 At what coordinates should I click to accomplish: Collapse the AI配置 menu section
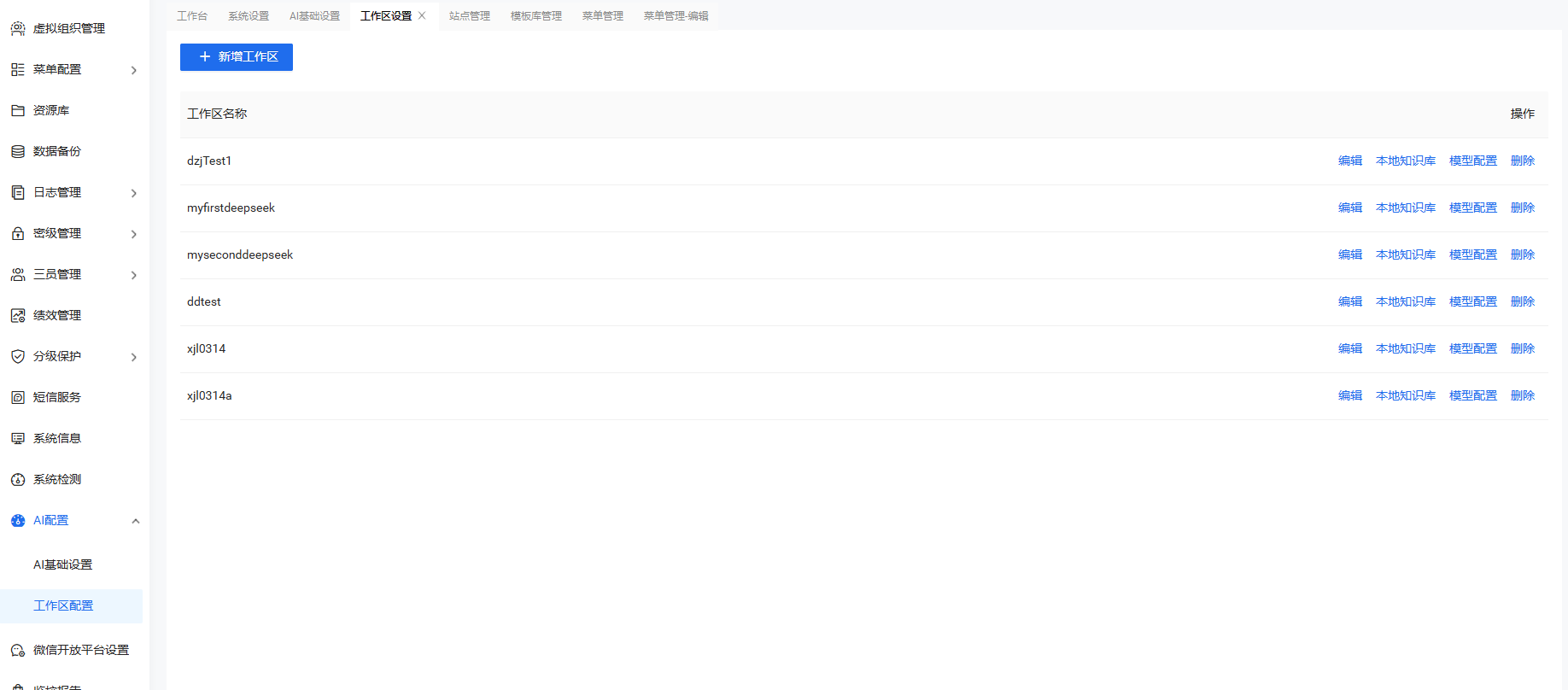pos(135,521)
